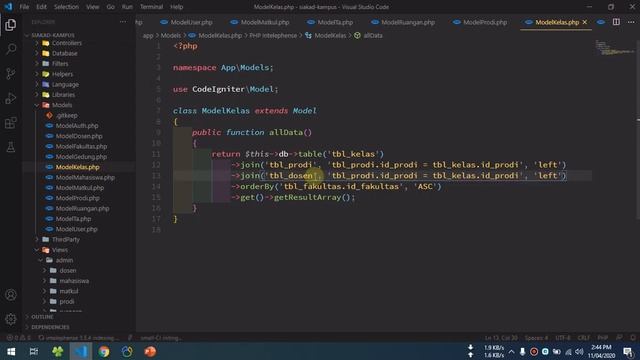Click the Visual Studio Code taskbar icon
640x360 pixels.
[x=80, y=351]
